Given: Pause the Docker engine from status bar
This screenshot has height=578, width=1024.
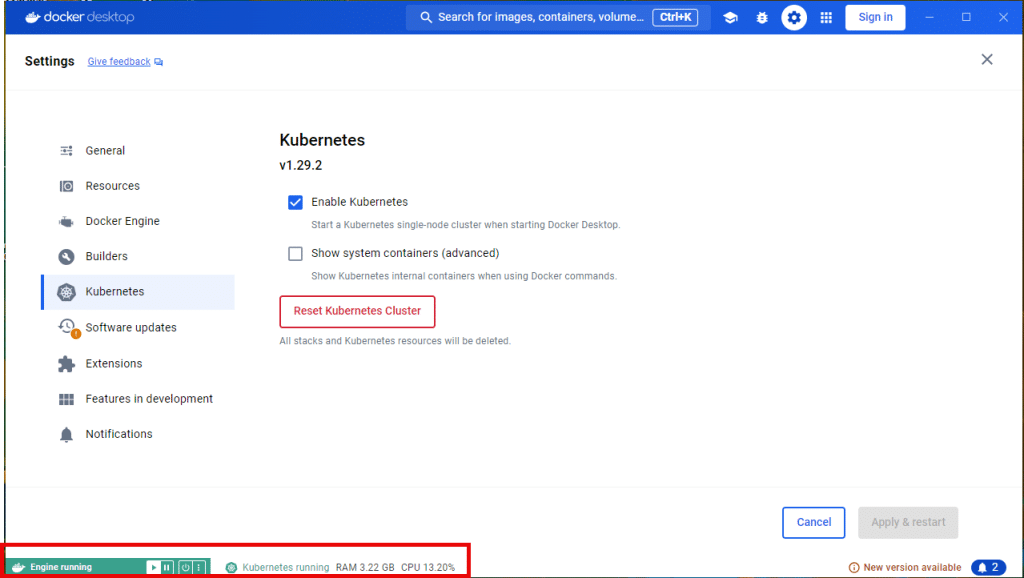Looking at the screenshot, I should coord(167,567).
